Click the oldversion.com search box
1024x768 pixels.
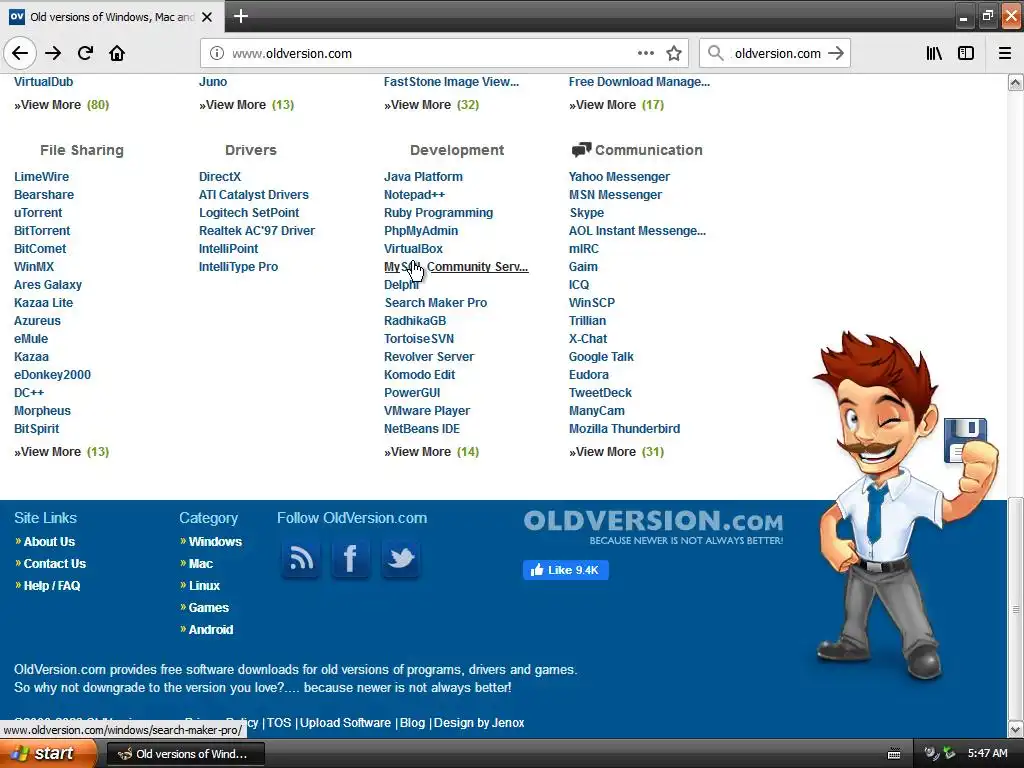click(777, 54)
